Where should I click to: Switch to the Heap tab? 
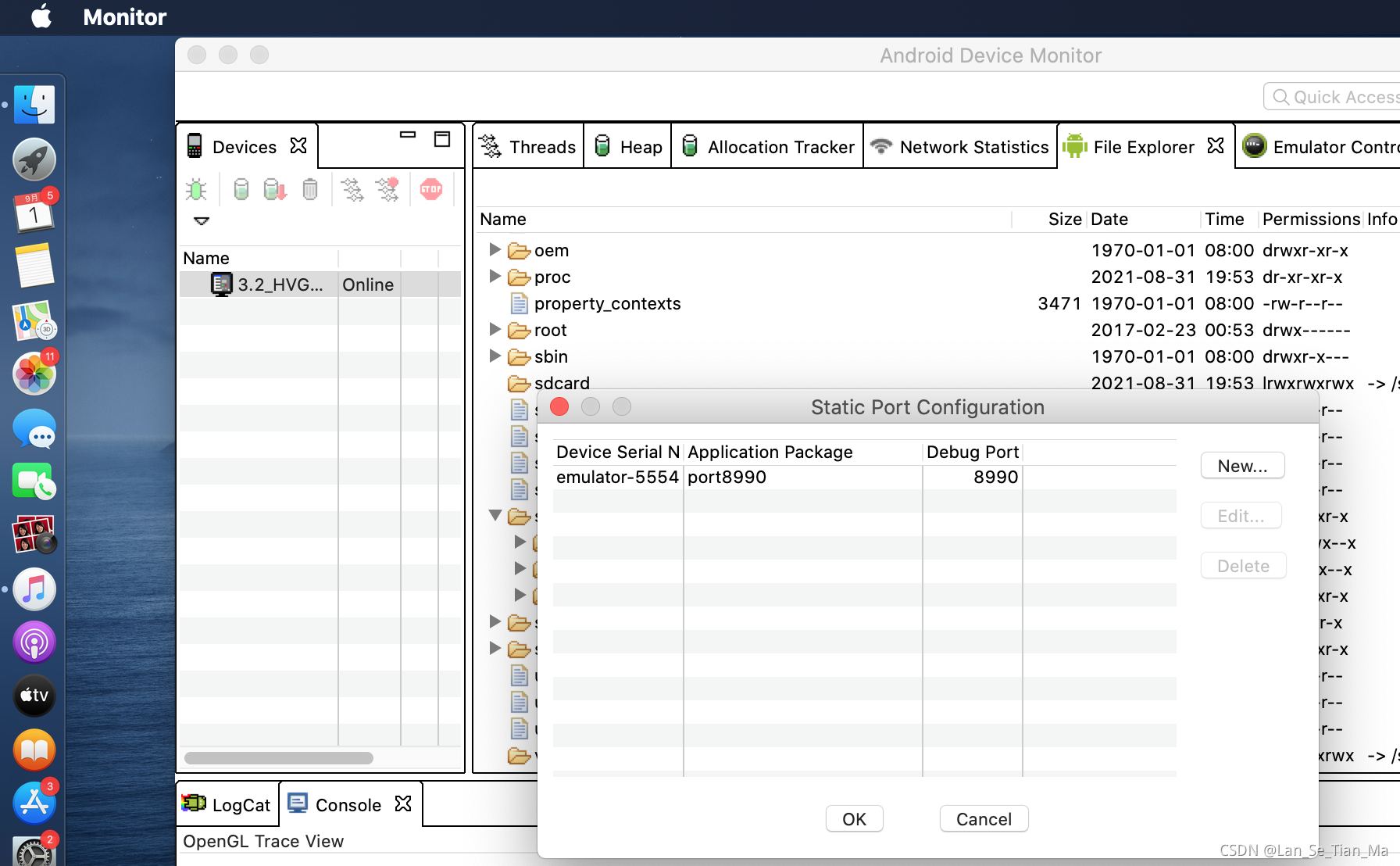(628, 146)
